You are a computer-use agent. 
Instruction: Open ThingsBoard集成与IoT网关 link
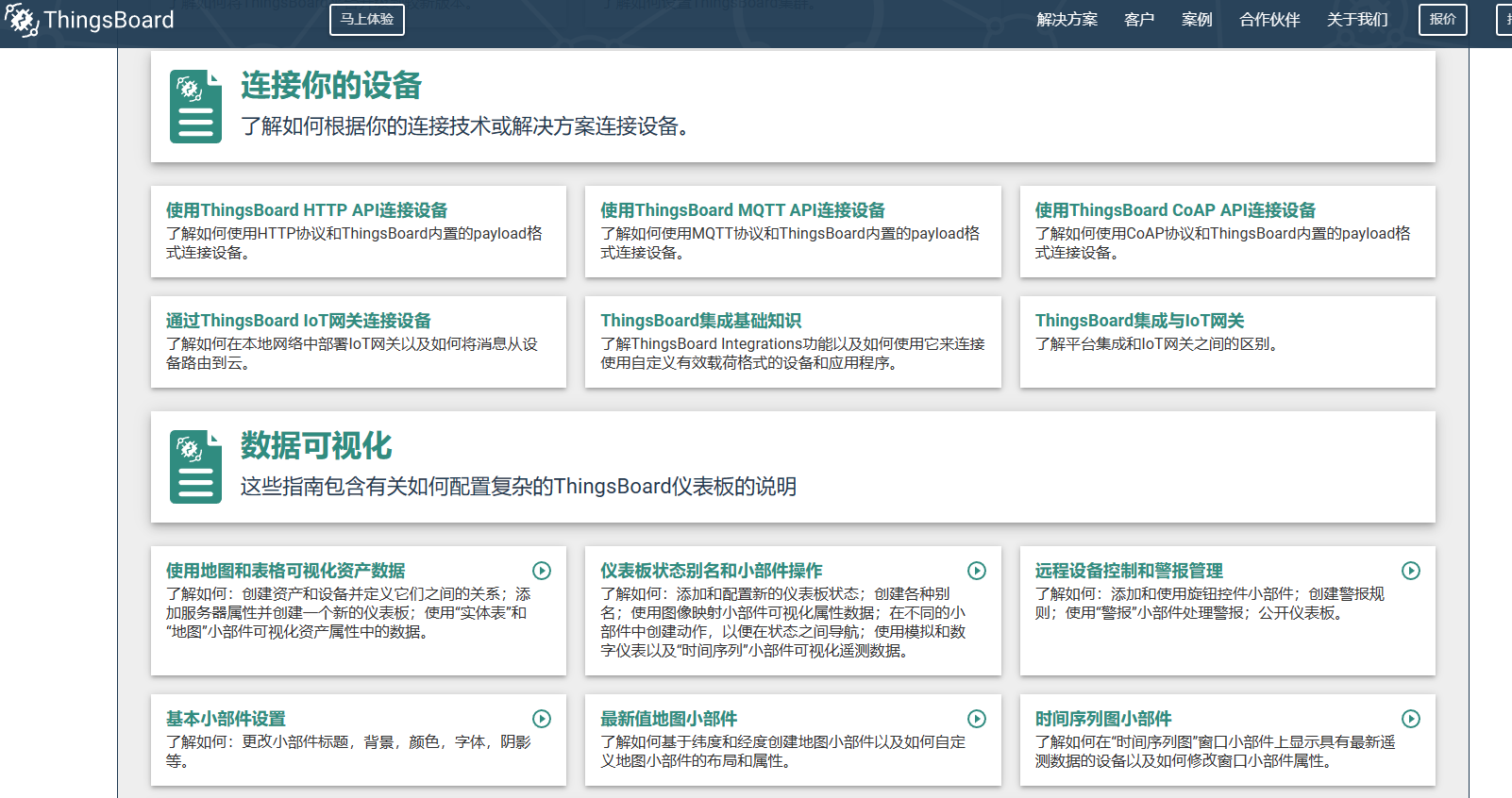coord(1139,321)
